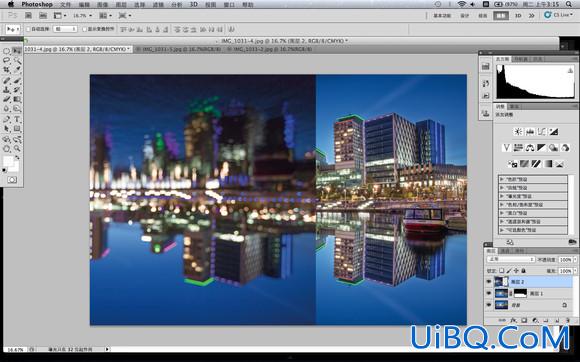Select the Type (T) tool
Viewport: 580px width, 362px height.
pos(17,119)
